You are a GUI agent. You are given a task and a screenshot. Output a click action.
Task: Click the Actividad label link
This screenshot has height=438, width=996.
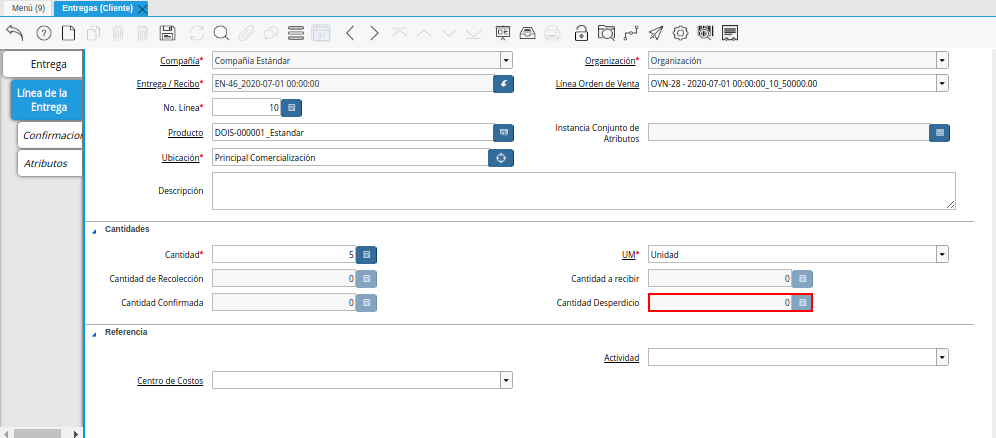[x=621, y=358]
